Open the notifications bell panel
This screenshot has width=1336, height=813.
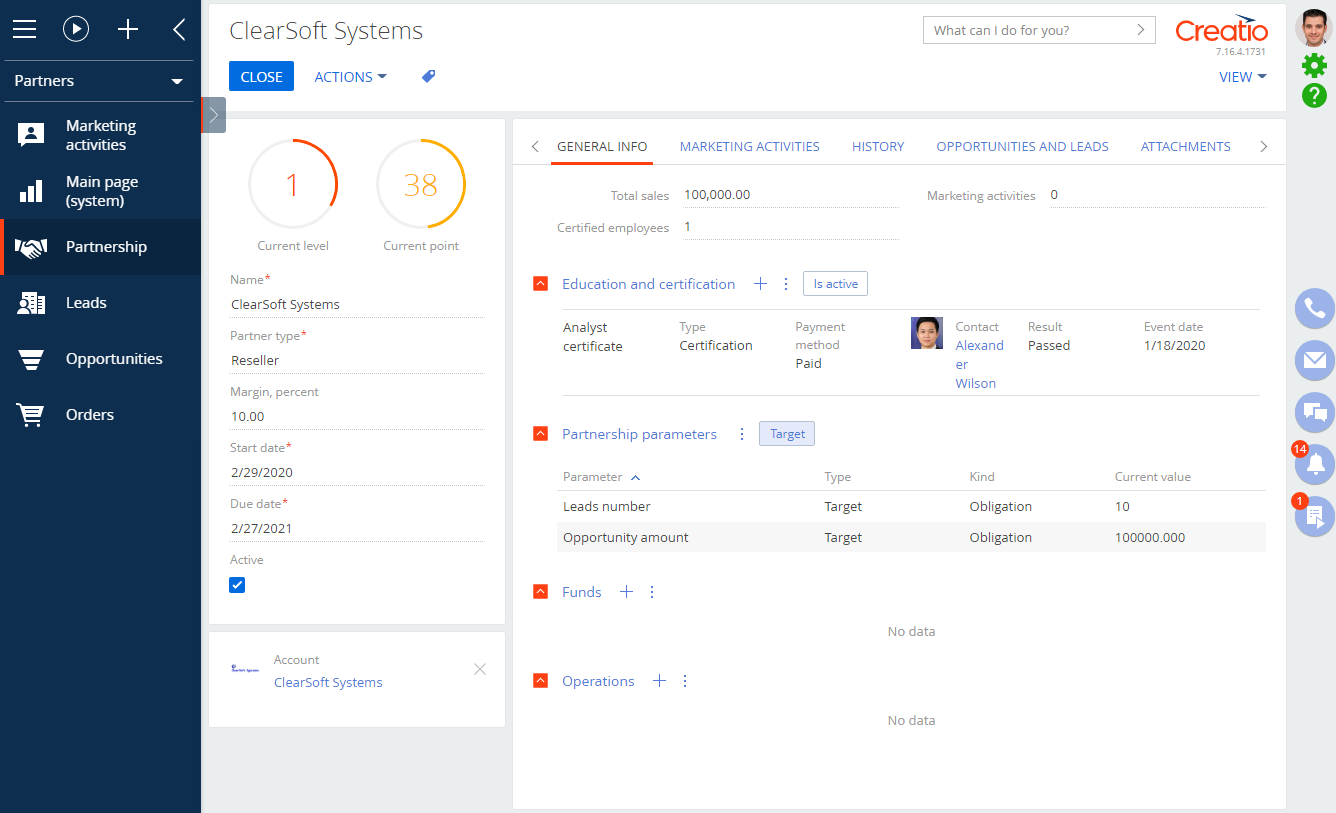click(1315, 464)
